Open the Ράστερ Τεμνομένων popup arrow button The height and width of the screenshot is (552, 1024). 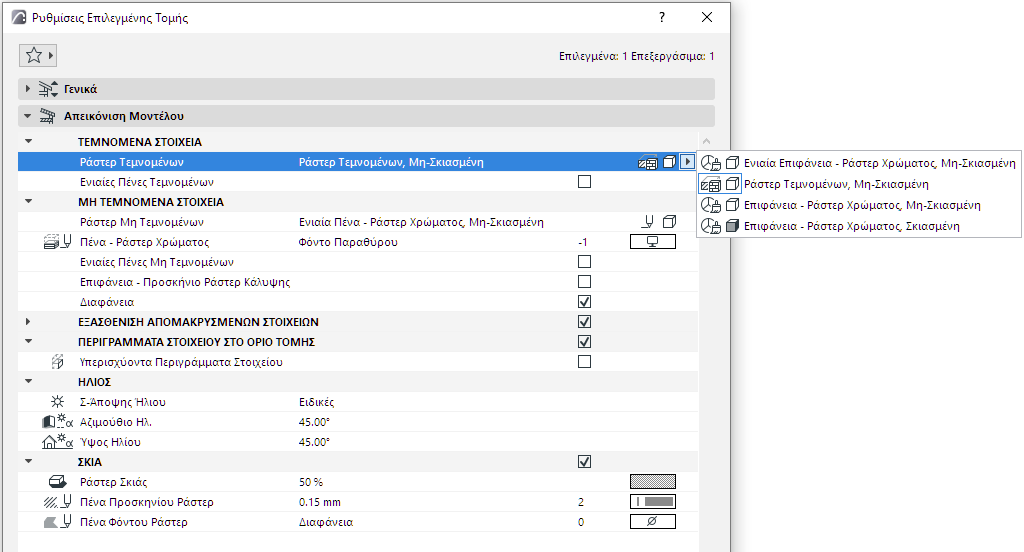coord(687,162)
